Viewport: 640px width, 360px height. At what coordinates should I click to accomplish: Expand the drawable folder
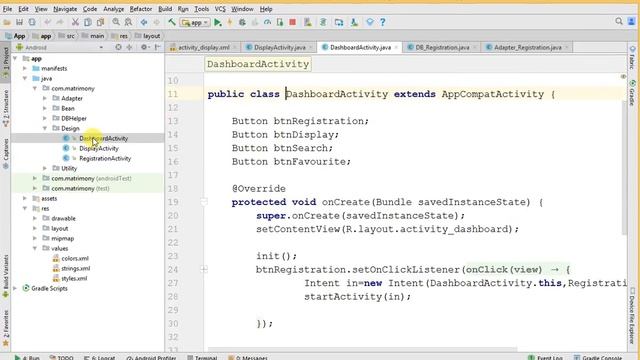(35, 218)
